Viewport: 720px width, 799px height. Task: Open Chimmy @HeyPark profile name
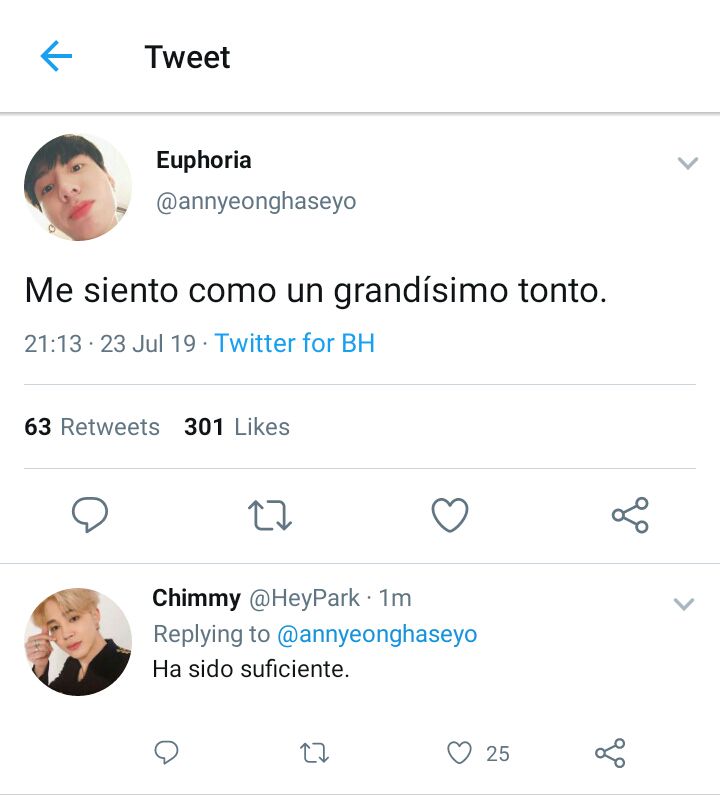256,598
